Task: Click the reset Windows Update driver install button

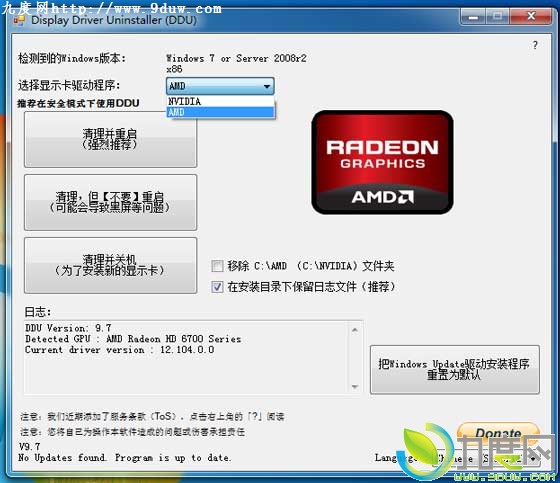Action: coord(455,369)
